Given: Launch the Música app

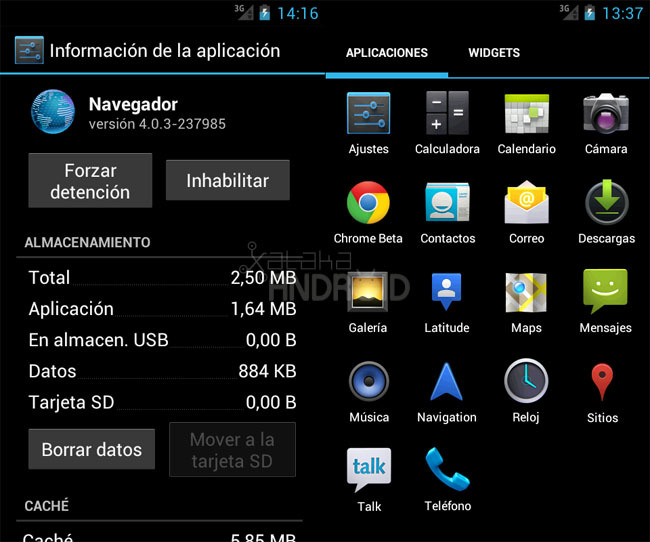Looking at the screenshot, I should (x=369, y=392).
